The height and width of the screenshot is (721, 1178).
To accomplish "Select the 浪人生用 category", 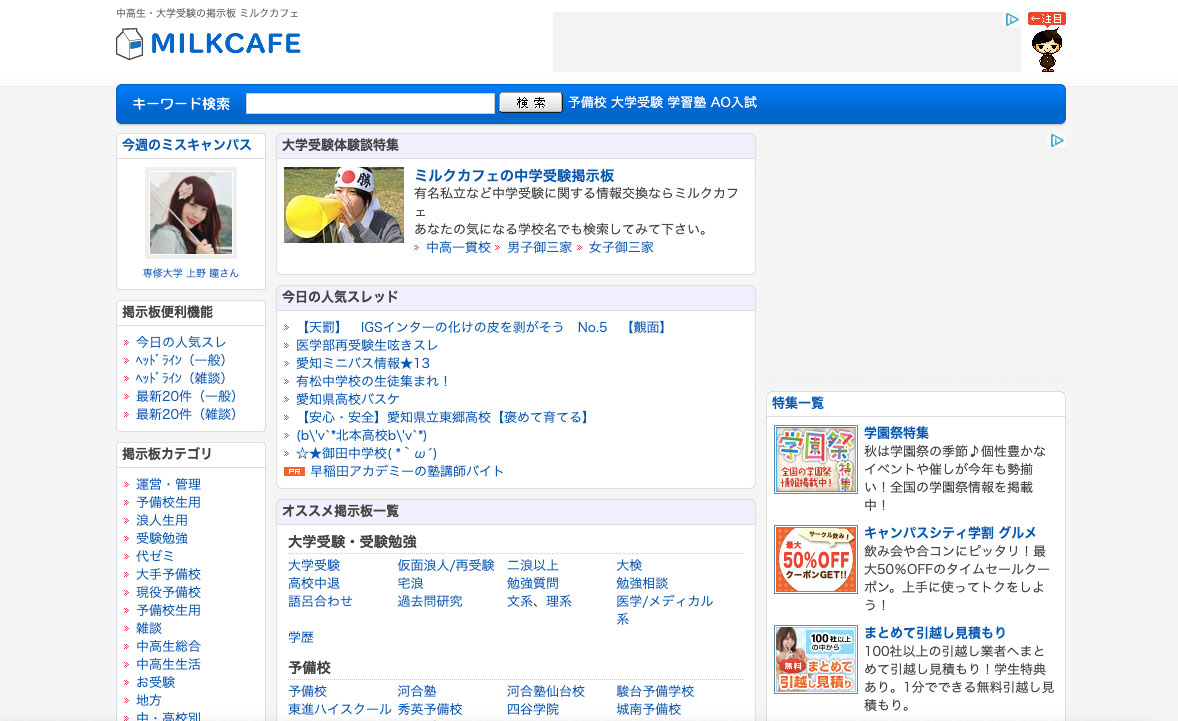I will tap(162, 520).
